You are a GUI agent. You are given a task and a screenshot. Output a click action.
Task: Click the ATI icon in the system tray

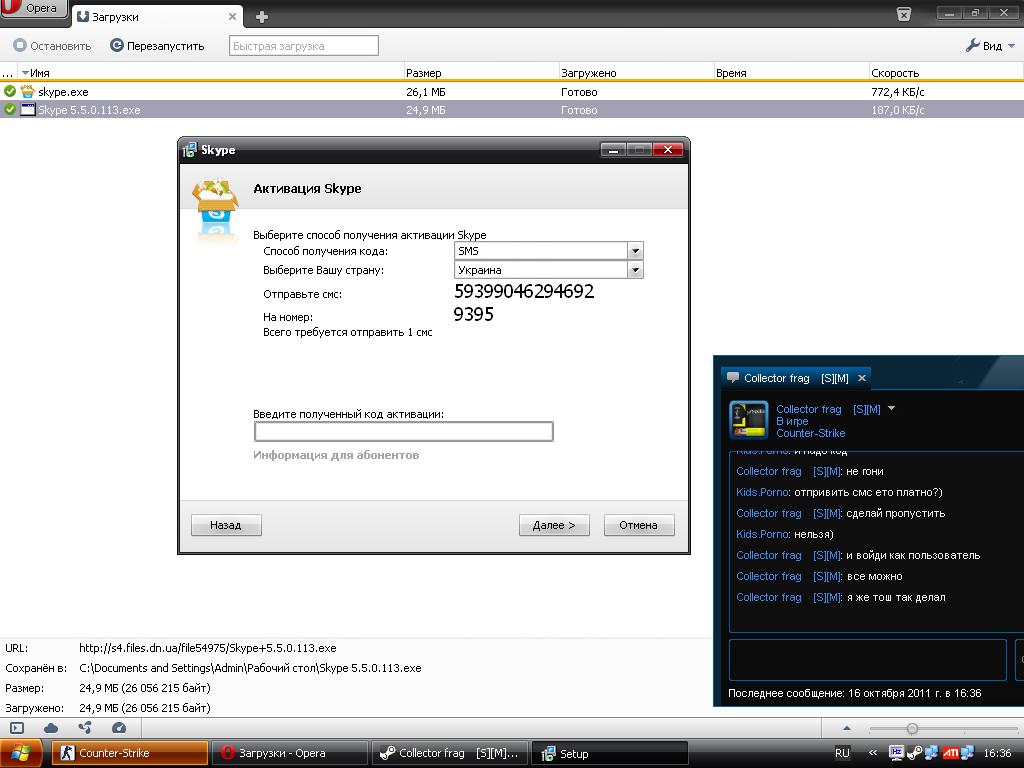pos(950,753)
